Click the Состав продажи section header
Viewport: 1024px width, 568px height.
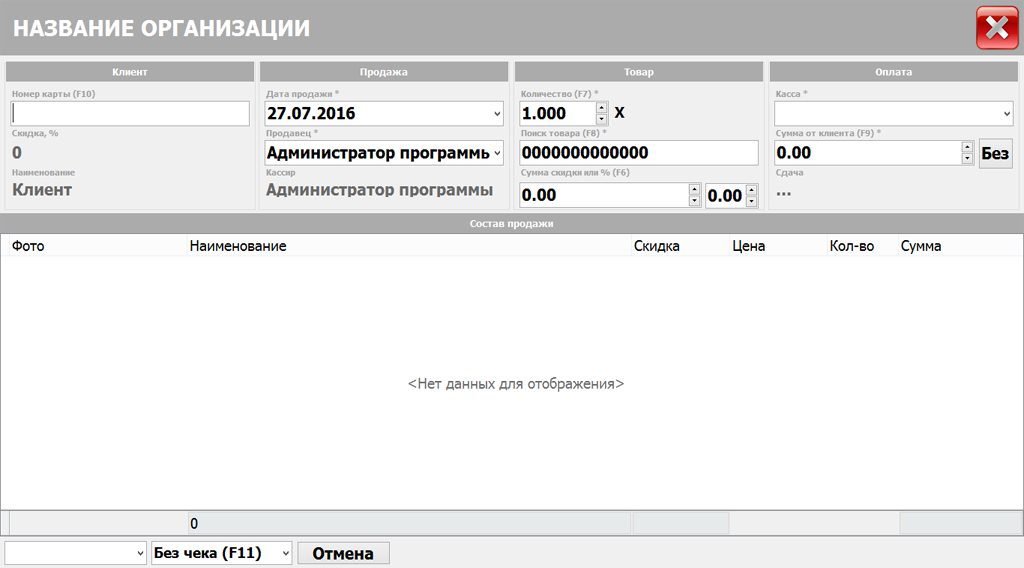tap(512, 223)
